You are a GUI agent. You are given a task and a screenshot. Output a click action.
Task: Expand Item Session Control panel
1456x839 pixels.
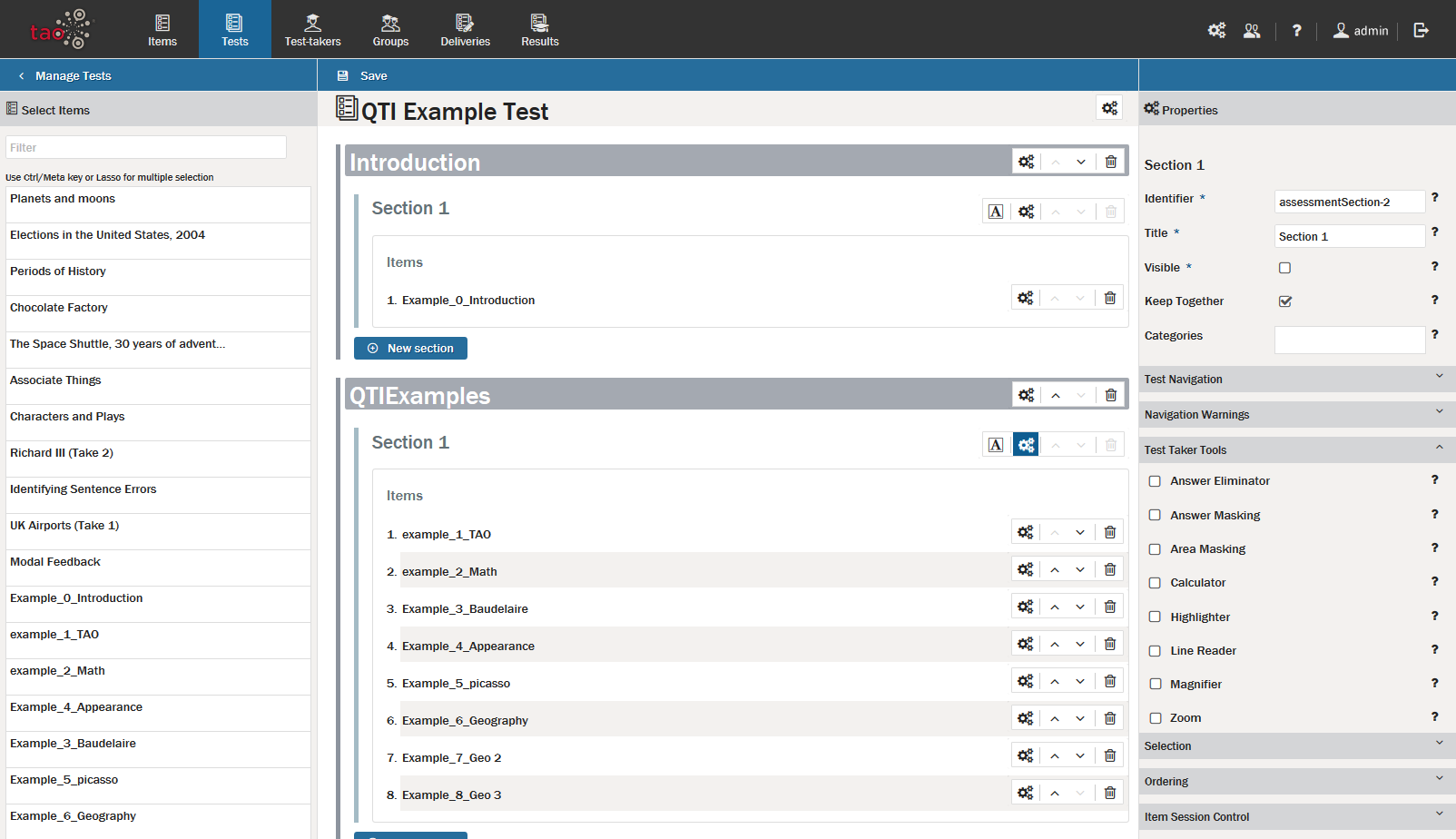coord(1297,816)
